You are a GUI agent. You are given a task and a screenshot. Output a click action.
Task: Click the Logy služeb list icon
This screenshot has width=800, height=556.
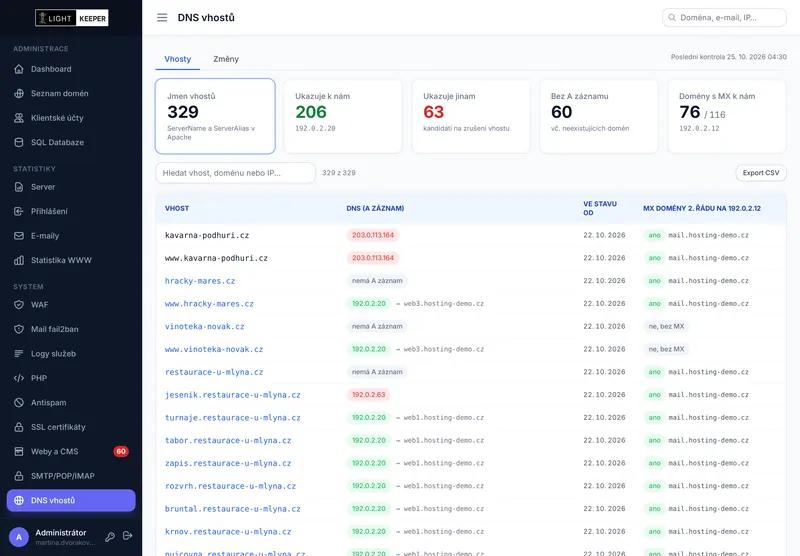click(19, 353)
